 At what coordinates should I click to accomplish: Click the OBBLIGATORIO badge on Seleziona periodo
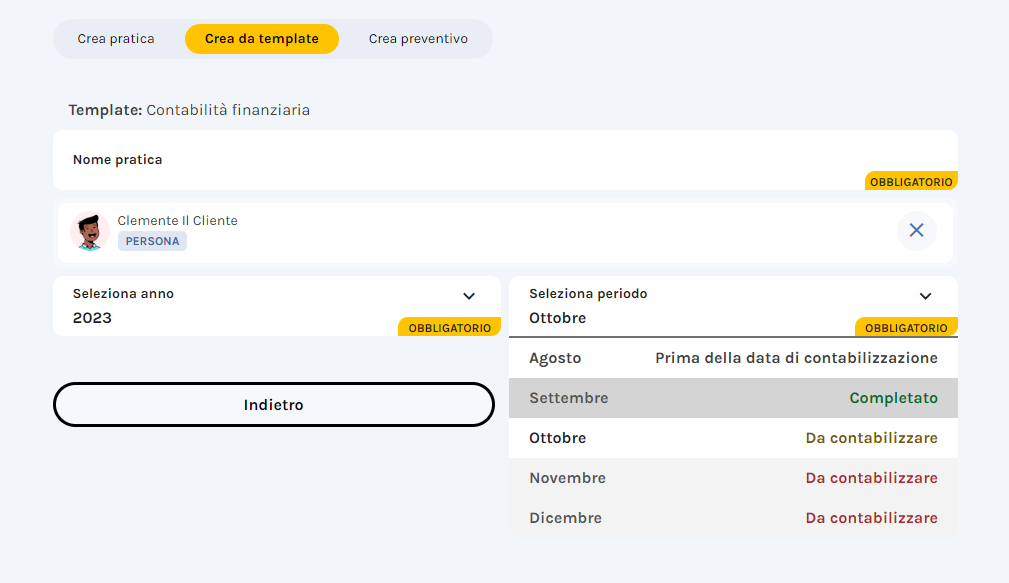click(906, 326)
